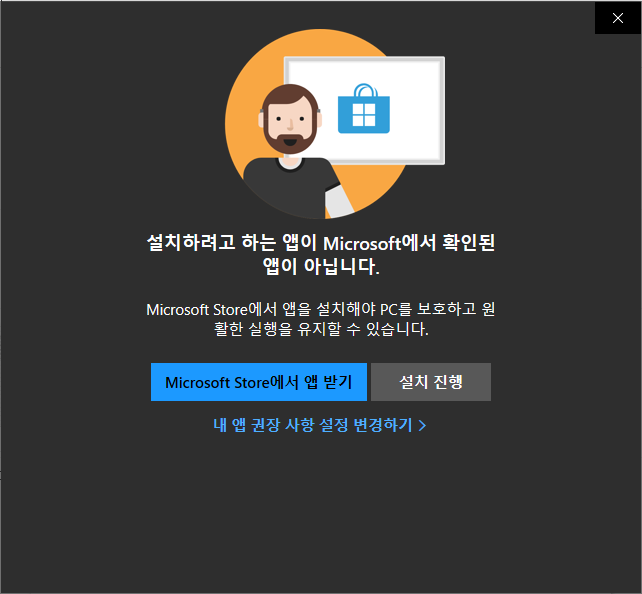The image size is (642, 594).
Task: Click the text 'Microsoft Store에서 앱을 설치해야 PC를 보호하고'
Action: 312,309
